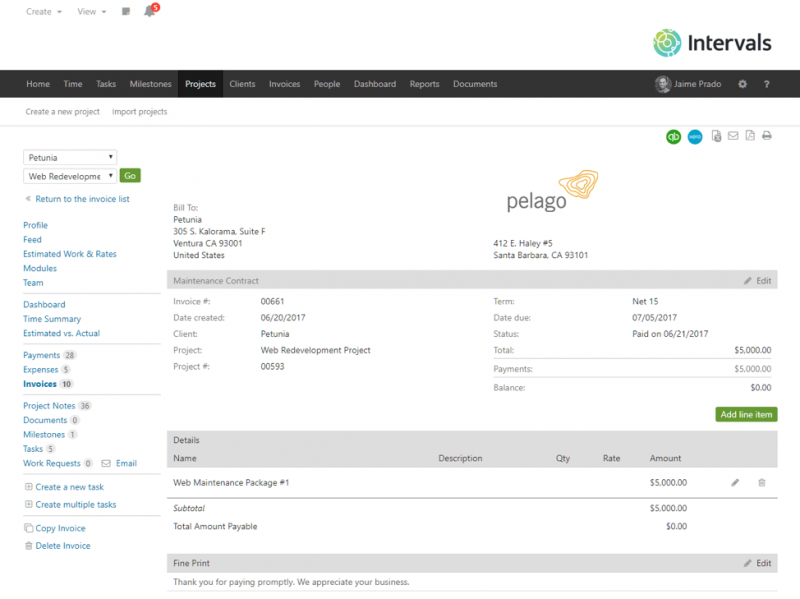Click the pelago company logo
The width and height of the screenshot is (800, 599).
point(552,191)
